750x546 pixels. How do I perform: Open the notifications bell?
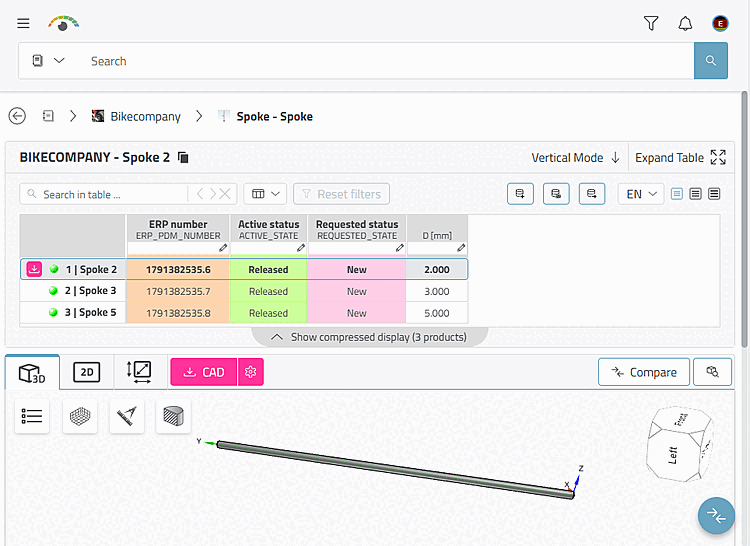685,23
